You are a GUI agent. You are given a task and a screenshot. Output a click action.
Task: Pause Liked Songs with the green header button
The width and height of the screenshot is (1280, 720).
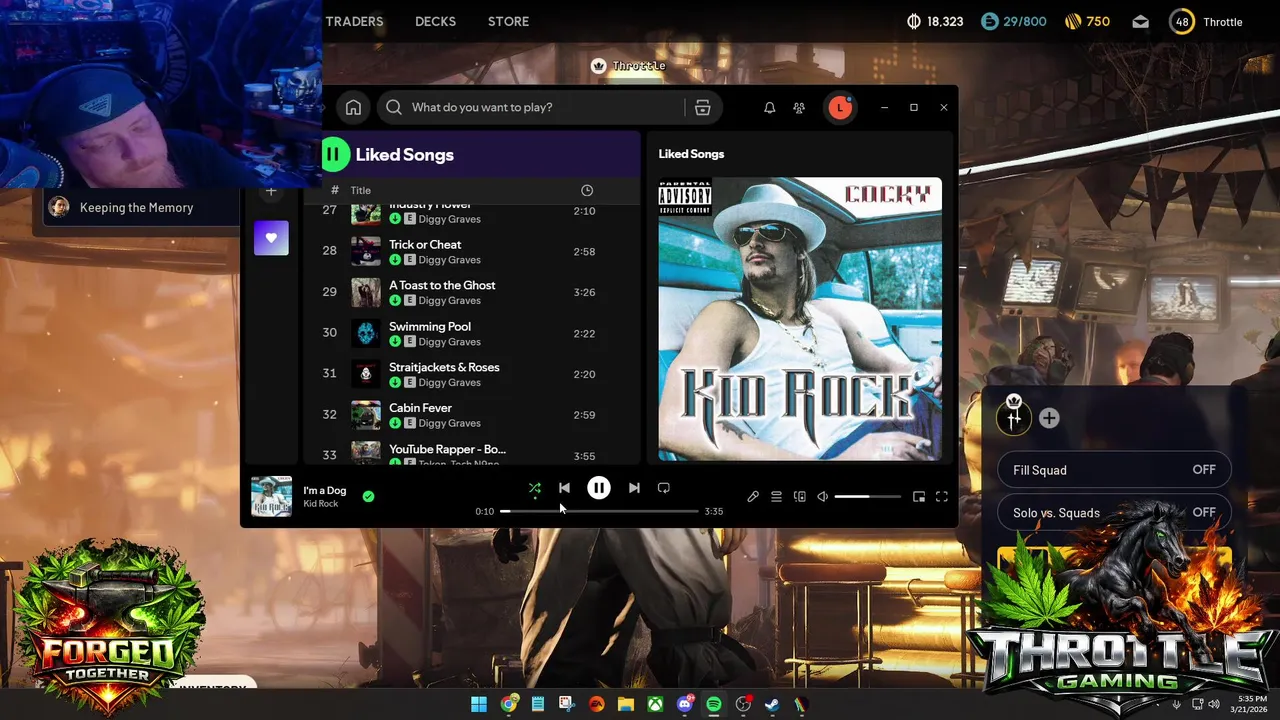[334, 154]
